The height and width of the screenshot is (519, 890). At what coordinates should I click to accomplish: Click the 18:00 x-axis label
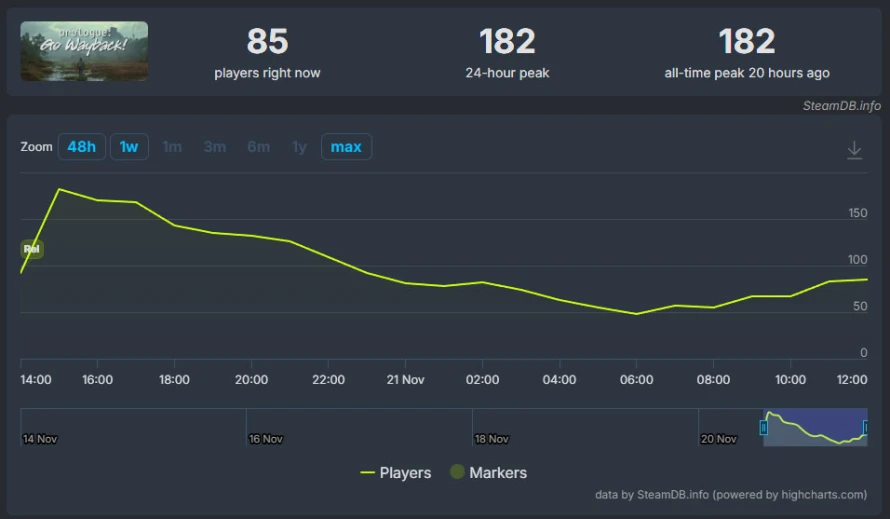[174, 379]
